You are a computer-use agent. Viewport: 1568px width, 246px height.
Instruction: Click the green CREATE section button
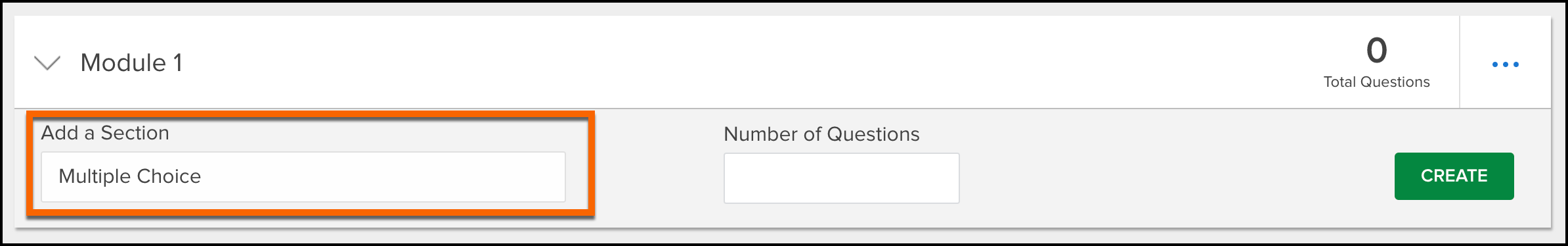(1454, 176)
